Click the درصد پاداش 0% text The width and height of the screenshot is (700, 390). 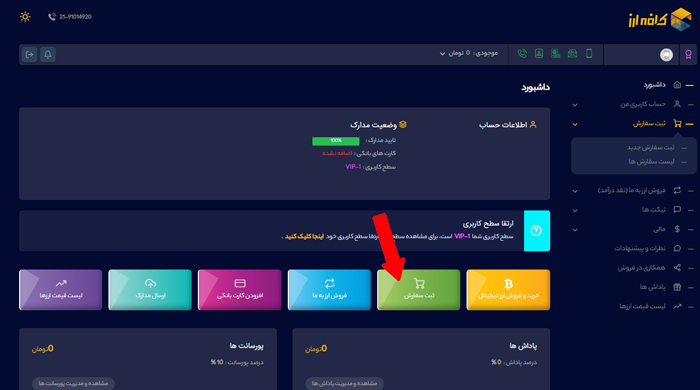[x=514, y=362]
